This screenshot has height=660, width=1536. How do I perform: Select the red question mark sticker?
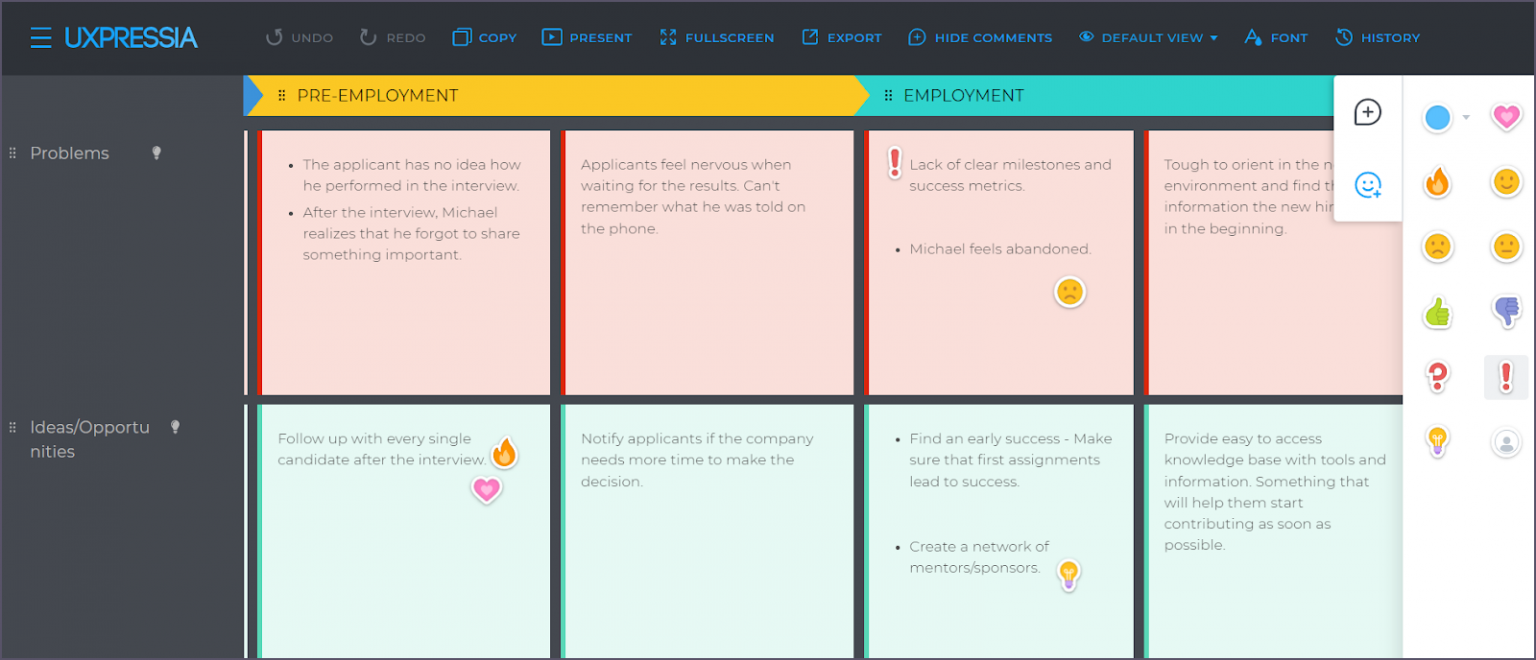[1437, 377]
